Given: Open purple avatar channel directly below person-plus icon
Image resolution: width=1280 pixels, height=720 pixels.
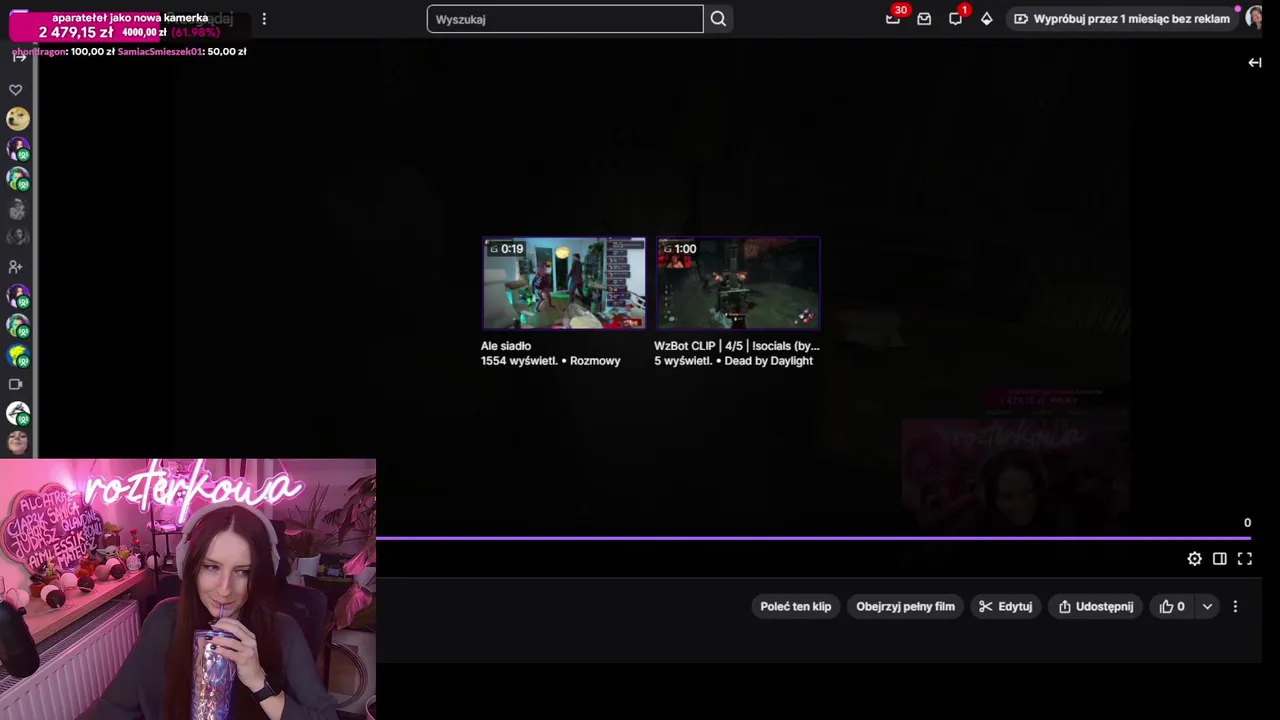Looking at the screenshot, I should point(17,296).
